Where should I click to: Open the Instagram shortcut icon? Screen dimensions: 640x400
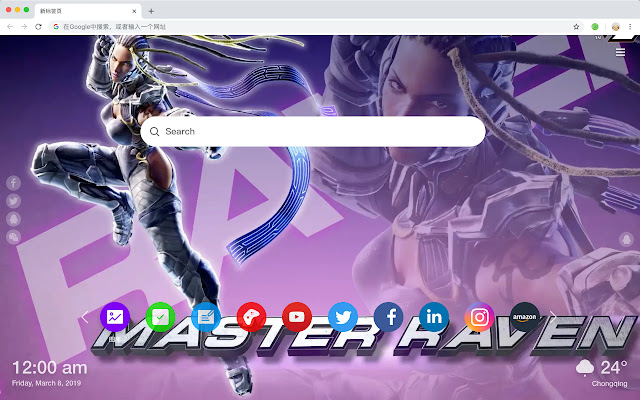pos(480,317)
